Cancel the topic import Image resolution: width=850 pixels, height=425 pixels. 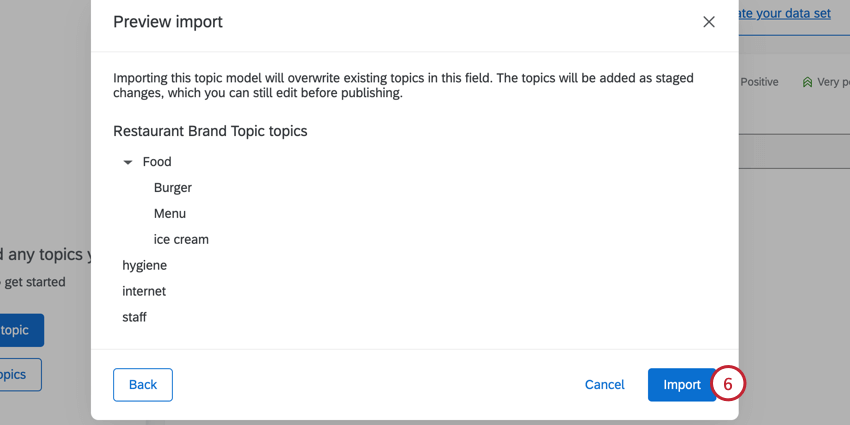coord(604,385)
